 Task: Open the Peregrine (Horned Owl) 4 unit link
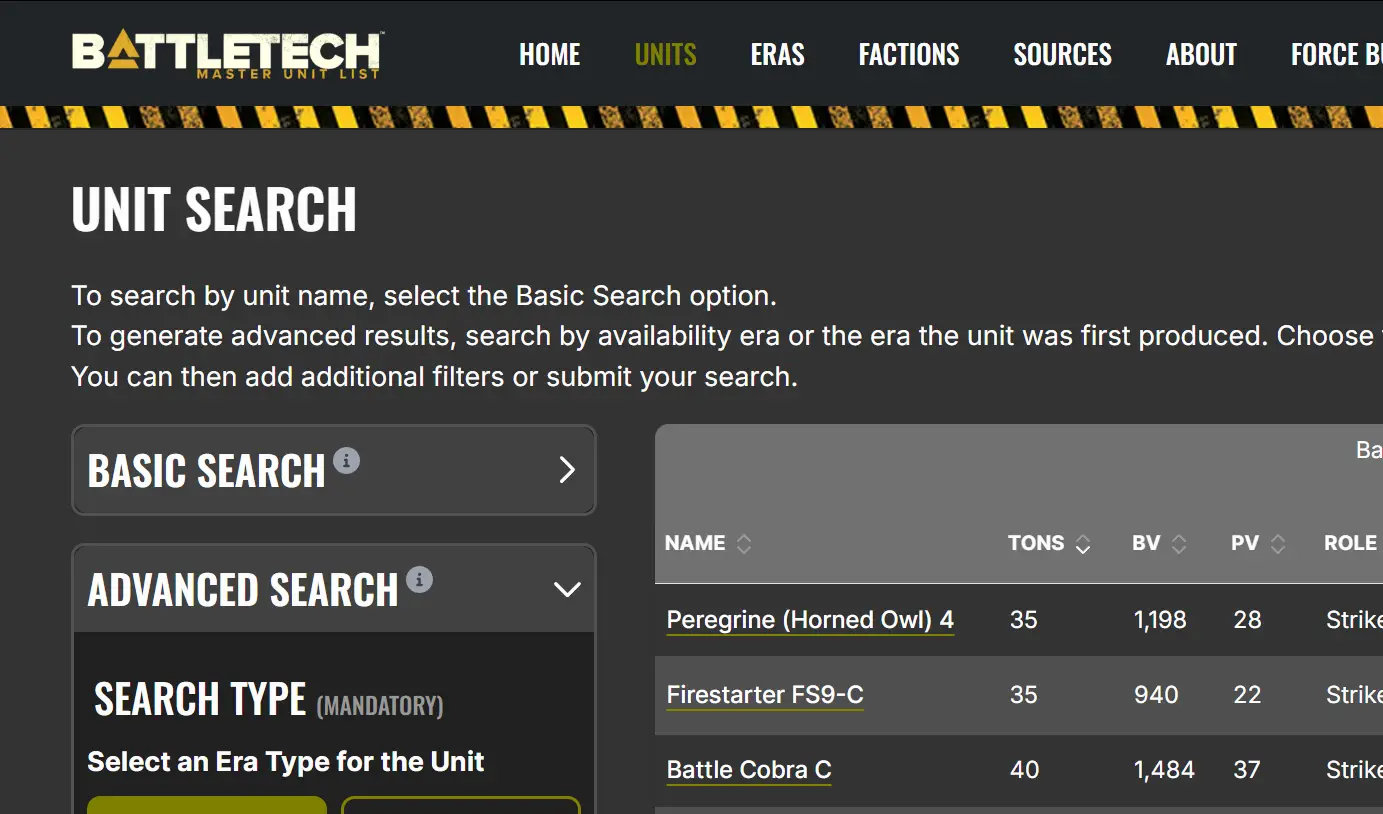click(x=810, y=620)
